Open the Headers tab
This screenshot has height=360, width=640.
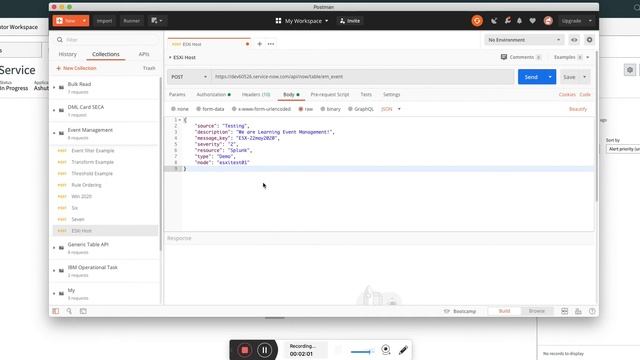point(256,94)
